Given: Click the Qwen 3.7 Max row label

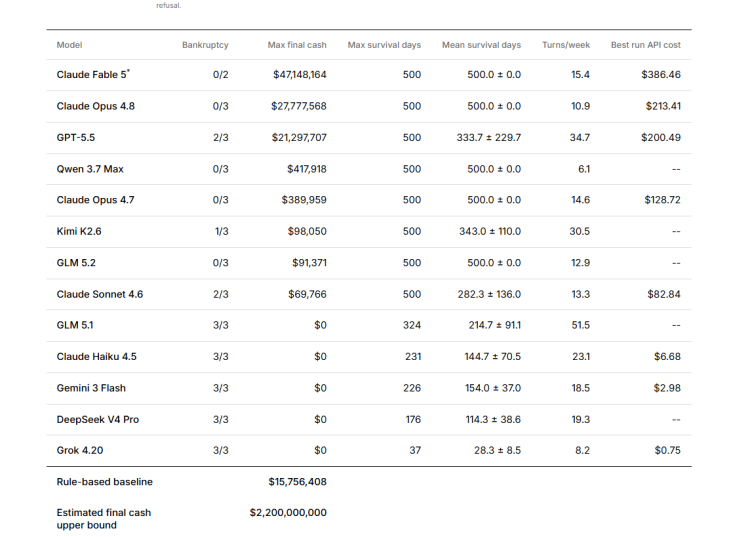Looking at the screenshot, I should 90,169.
